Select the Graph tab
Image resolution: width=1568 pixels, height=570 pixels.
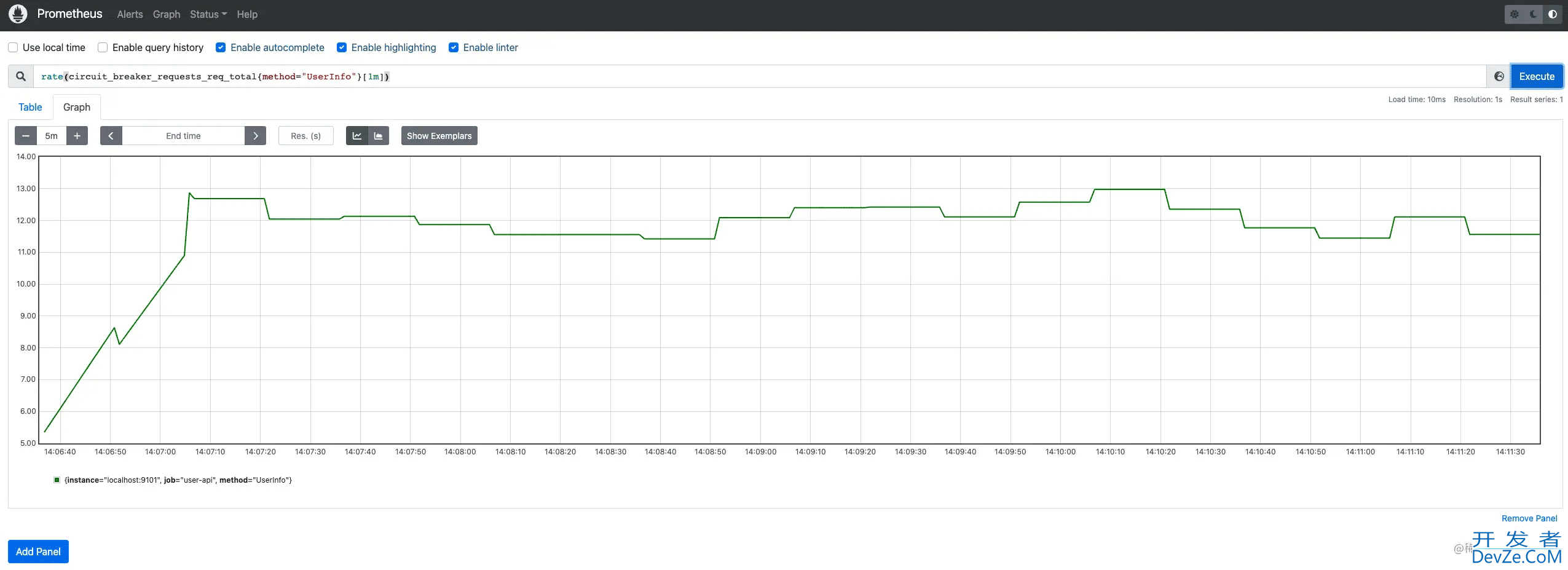pos(77,107)
